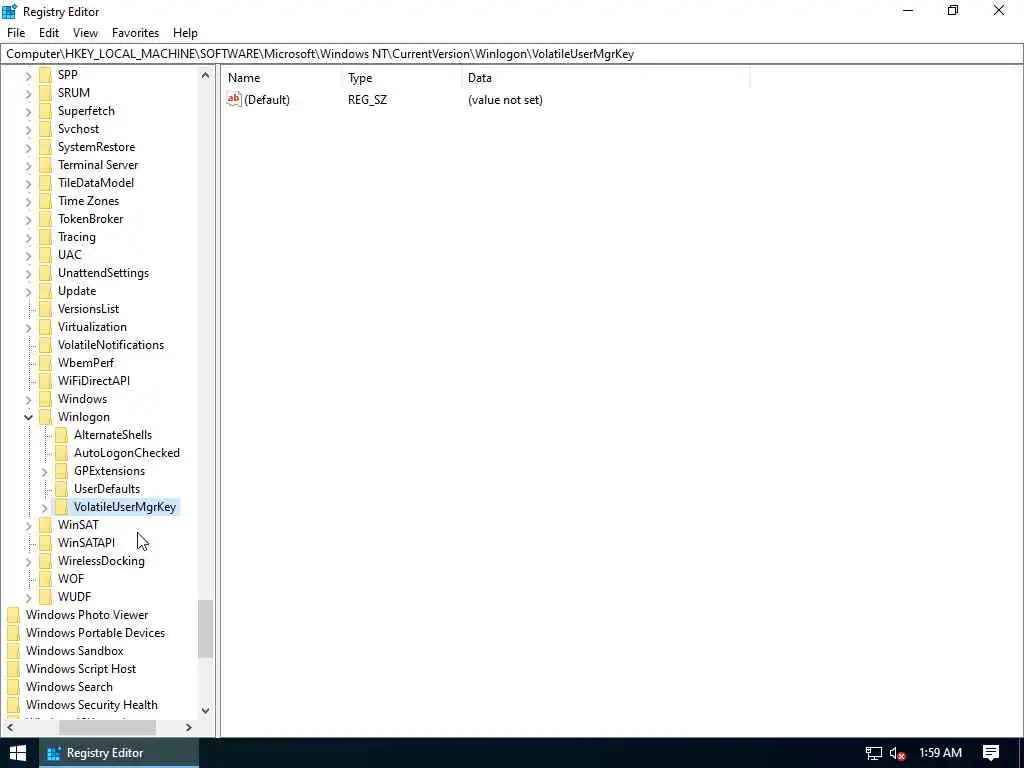This screenshot has height=768, width=1024.
Task: Click the WOF folder icon
Action: pos(45,579)
